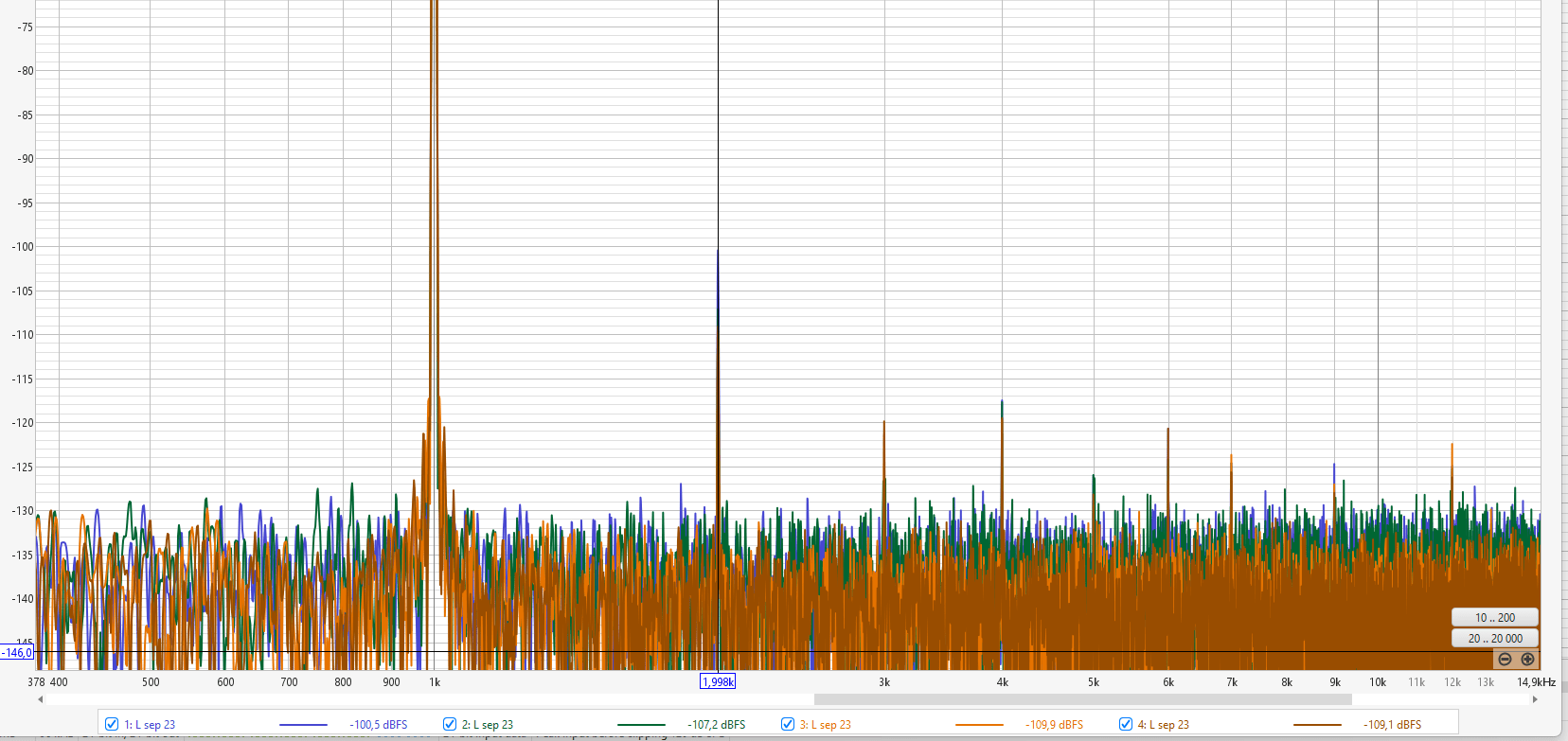The height and width of the screenshot is (741, 1568).
Task: Click the -109,9 dBFS legend value
Action: [1055, 725]
